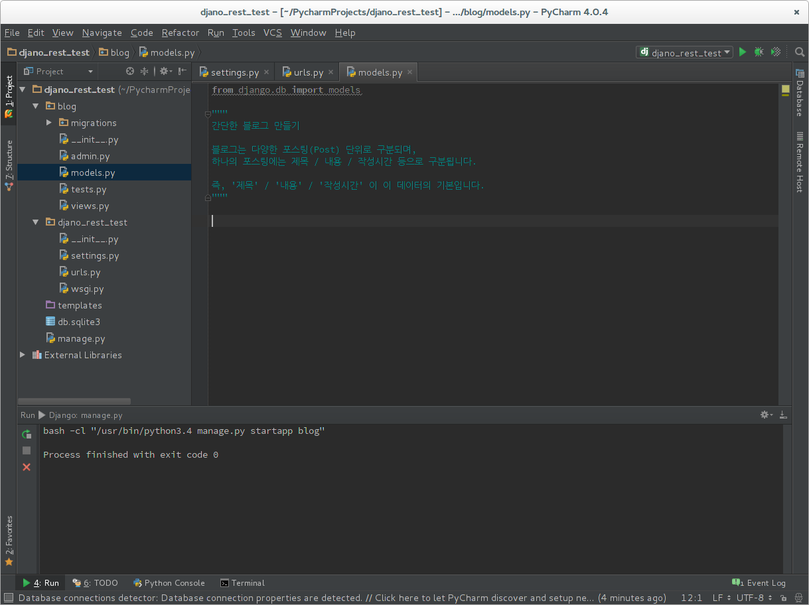This screenshot has width=809, height=605.
Task: Close the run tab with red X
Action: pyautogui.click(x=27, y=467)
